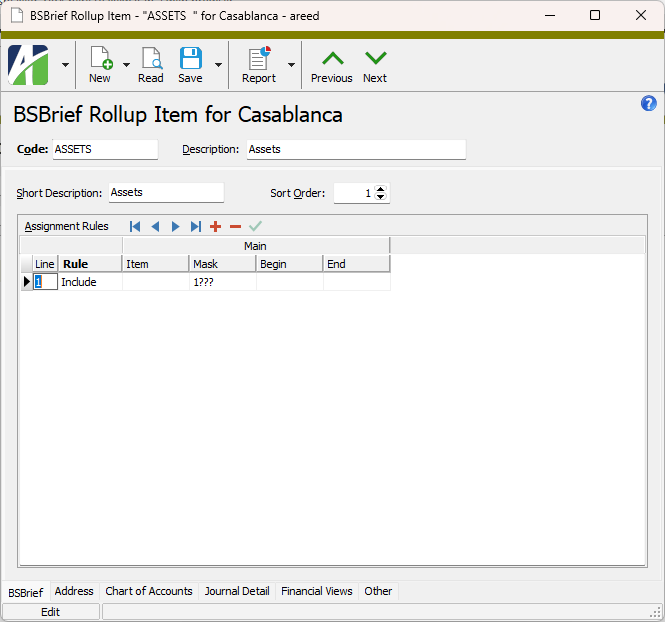Delete the selected assignment rule
The height and width of the screenshot is (622, 665).
click(x=235, y=227)
